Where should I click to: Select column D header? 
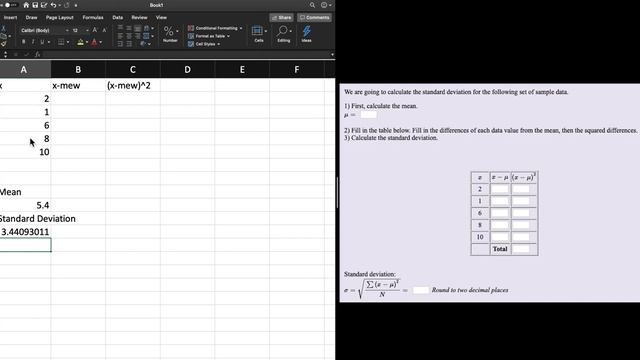point(187,69)
